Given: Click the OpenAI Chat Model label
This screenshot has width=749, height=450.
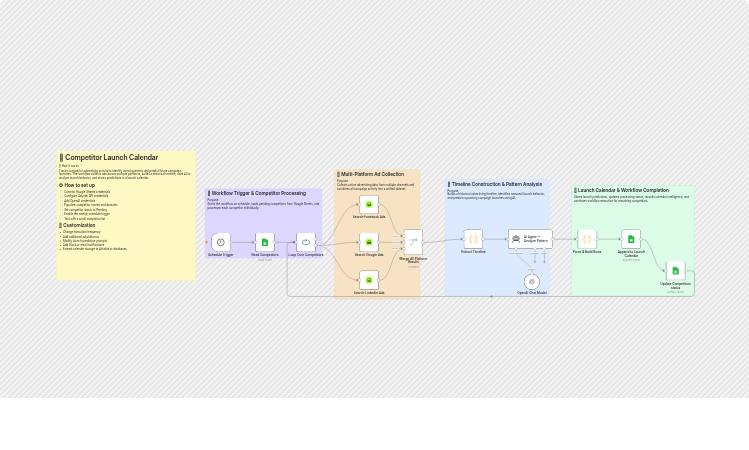Looking at the screenshot, I should point(532,292).
